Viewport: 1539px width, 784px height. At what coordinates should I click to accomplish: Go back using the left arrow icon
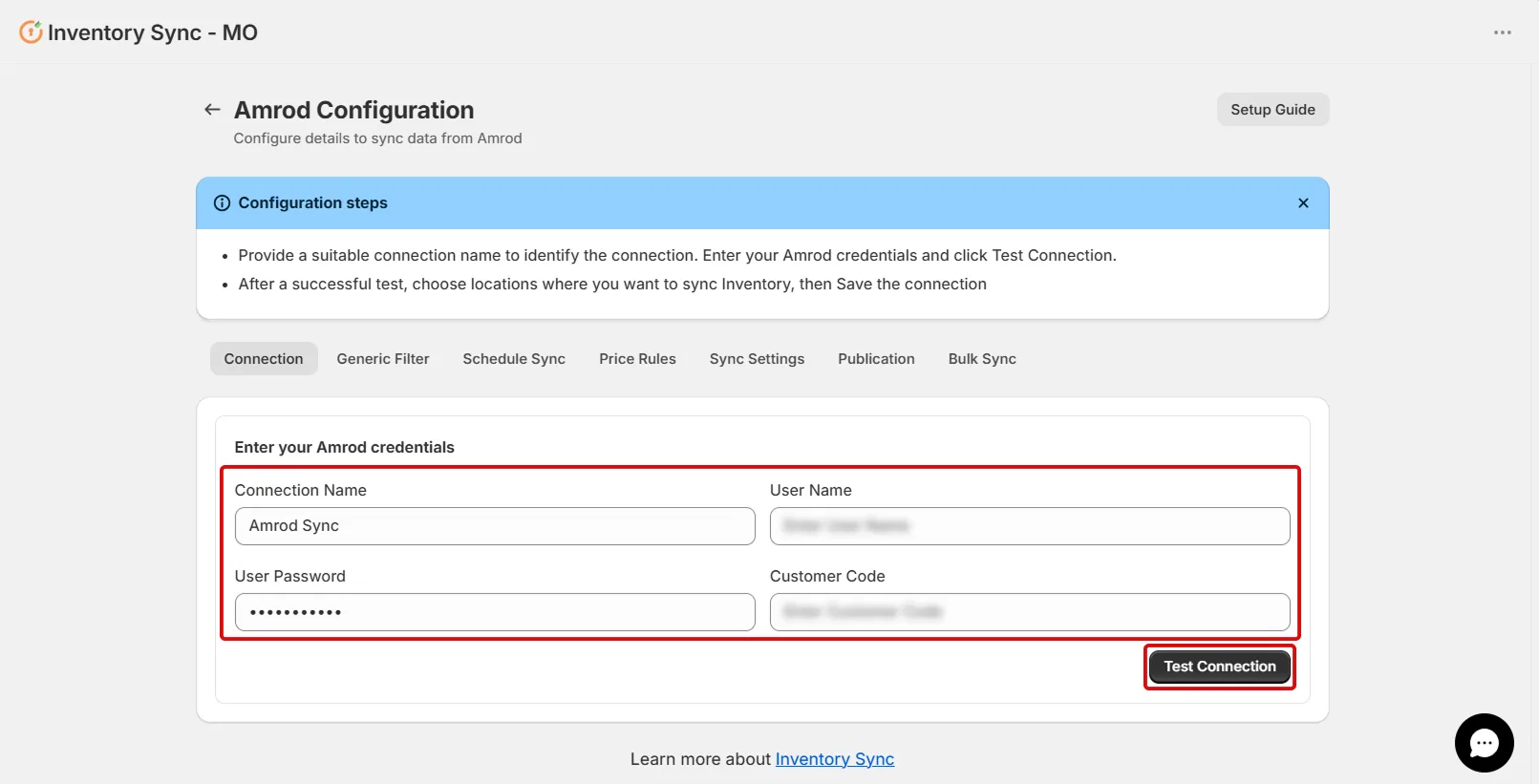(212, 110)
